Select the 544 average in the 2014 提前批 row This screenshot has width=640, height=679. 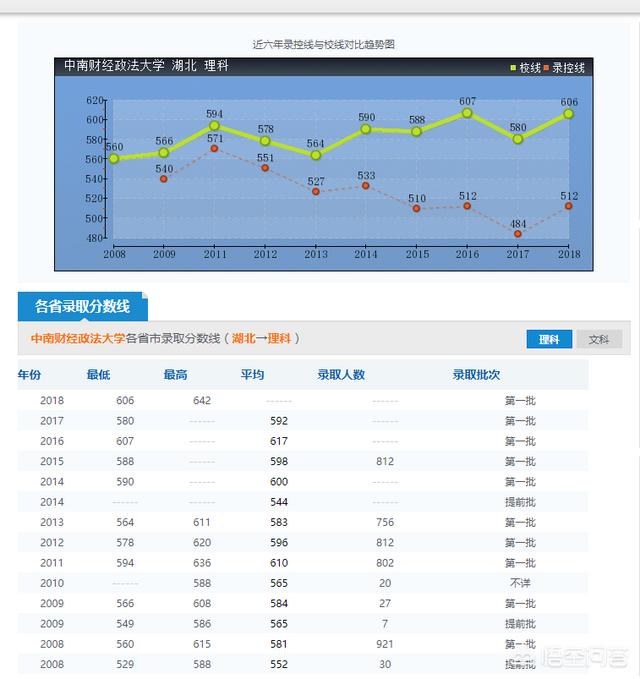click(279, 502)
